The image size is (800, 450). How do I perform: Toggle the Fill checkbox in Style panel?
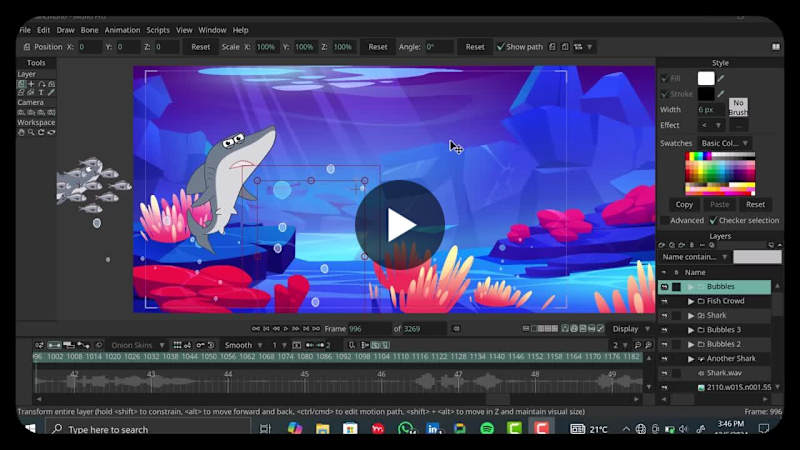664,79
